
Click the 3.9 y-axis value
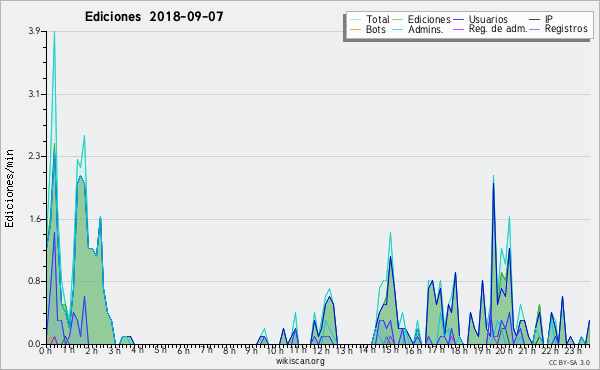click(x=34, y=31)
